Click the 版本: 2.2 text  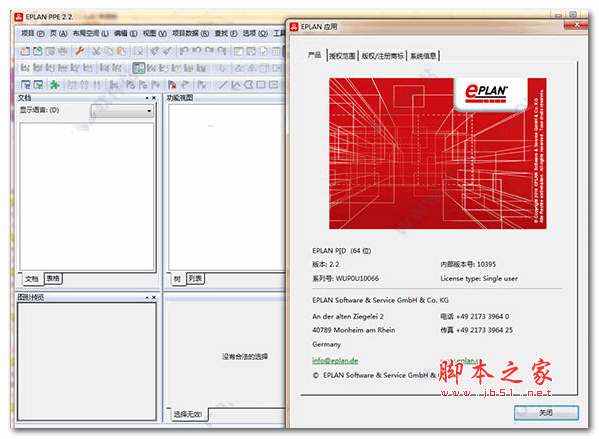tap(325, 264)
